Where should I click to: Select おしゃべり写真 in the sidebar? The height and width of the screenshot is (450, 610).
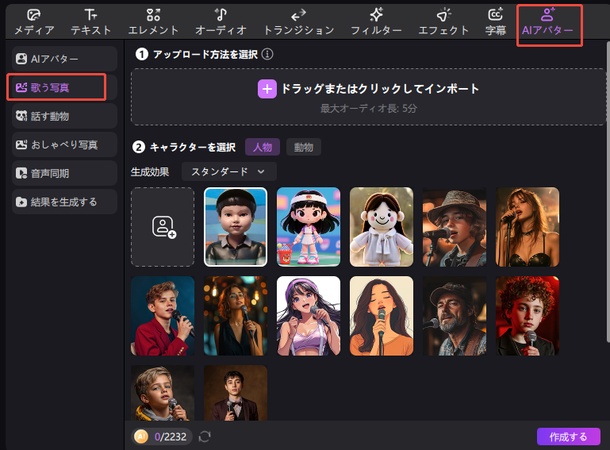[x=65, y=145]
